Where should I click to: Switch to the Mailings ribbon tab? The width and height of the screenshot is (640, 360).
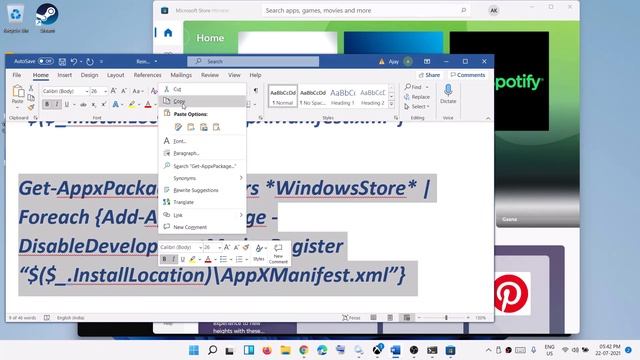[x=181, y=75]
